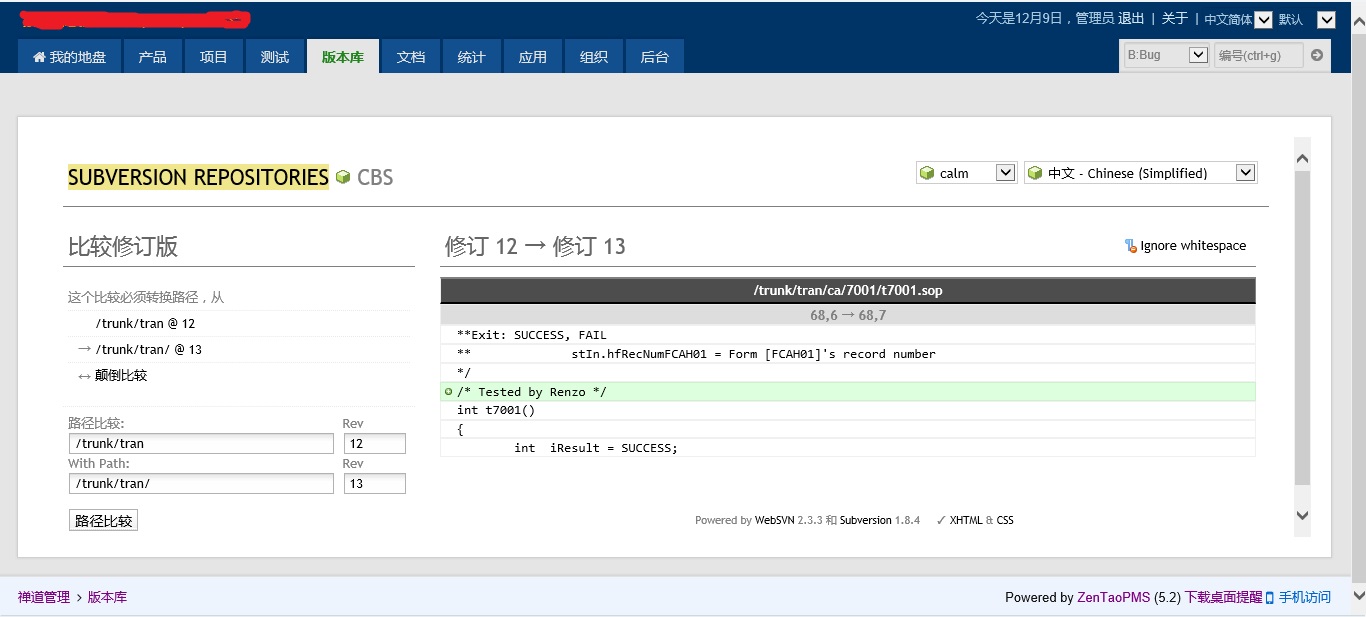Open the 文档 tab

click(x=411, y=57)
